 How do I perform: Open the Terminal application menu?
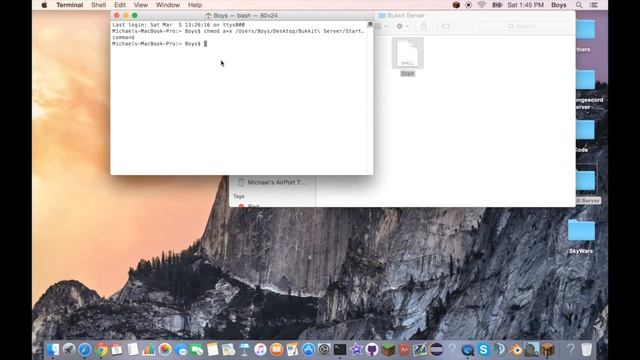point(69,5)
